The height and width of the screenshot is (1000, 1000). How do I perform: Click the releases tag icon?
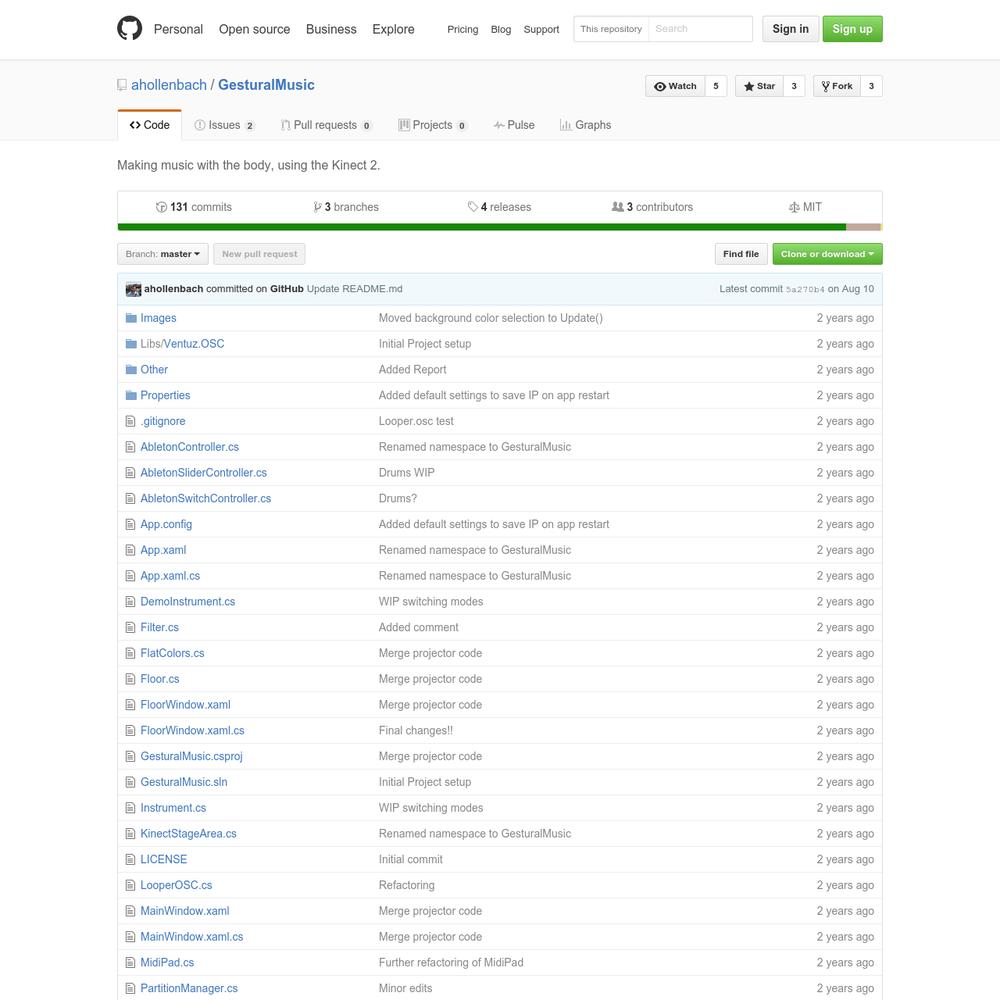pos(473,207)
